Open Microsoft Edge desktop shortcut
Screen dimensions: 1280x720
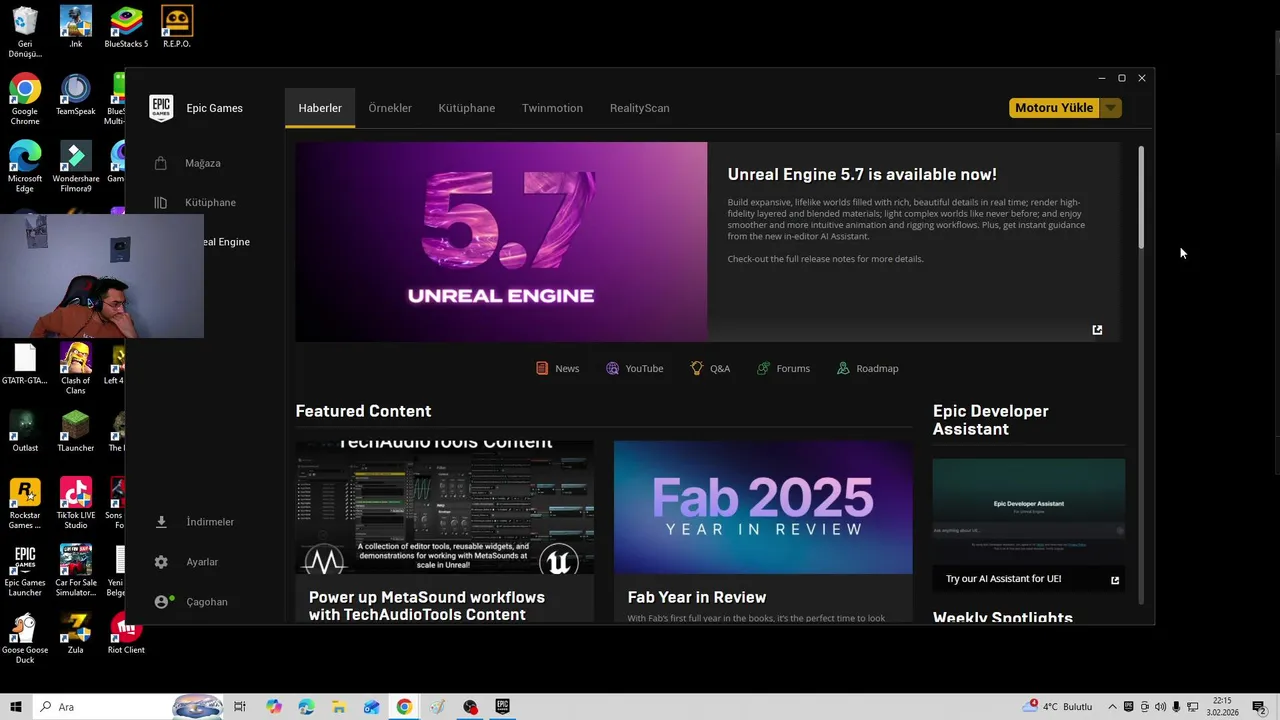[25, 166]
